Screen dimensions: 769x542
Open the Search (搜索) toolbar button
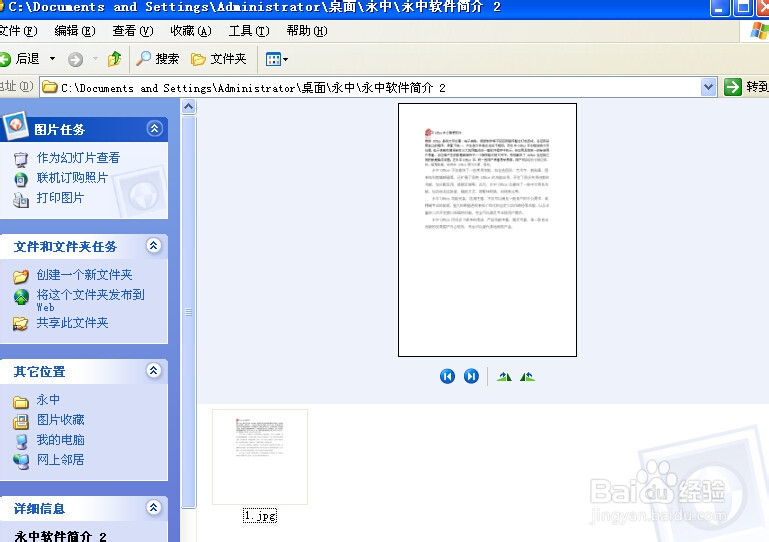coord(157,59)
